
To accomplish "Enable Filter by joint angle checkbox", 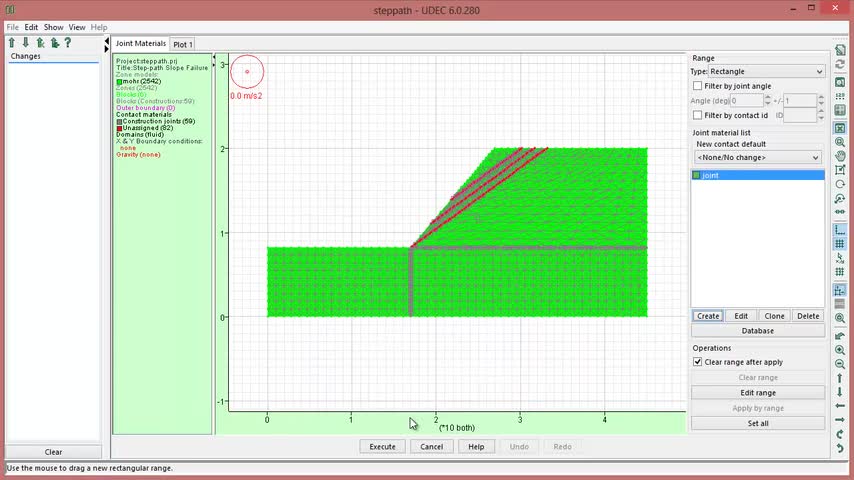I will [697, 86].
